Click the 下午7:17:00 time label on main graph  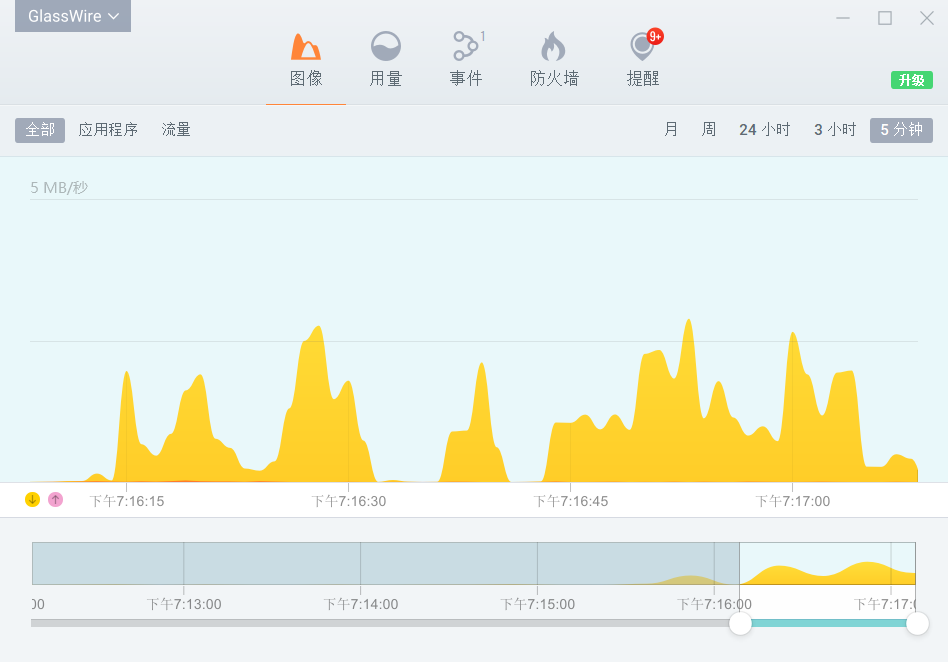(793, 501)
